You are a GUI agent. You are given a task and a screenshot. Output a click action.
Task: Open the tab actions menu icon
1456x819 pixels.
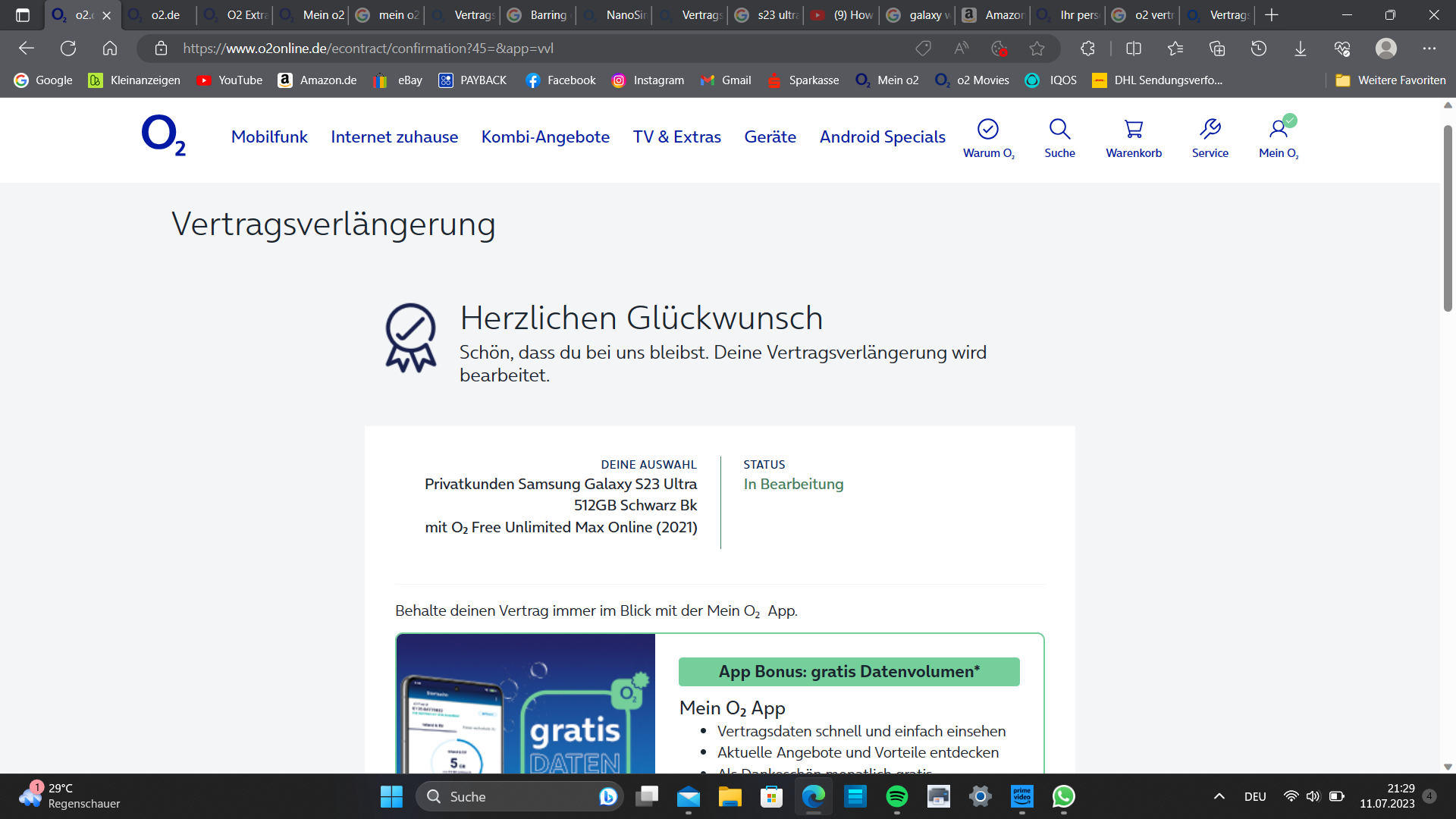tap(23, 15)
